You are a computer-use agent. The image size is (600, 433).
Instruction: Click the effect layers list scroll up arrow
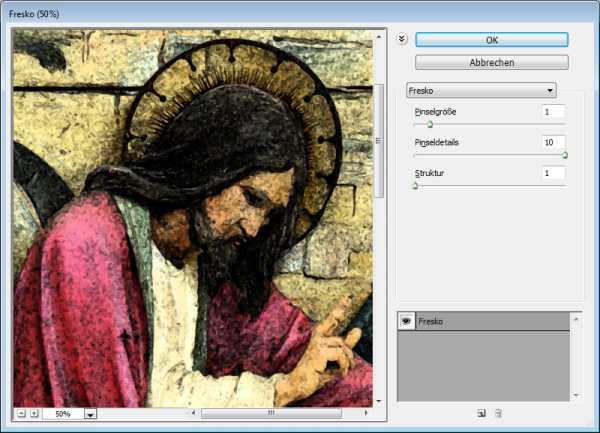point(576,319)
